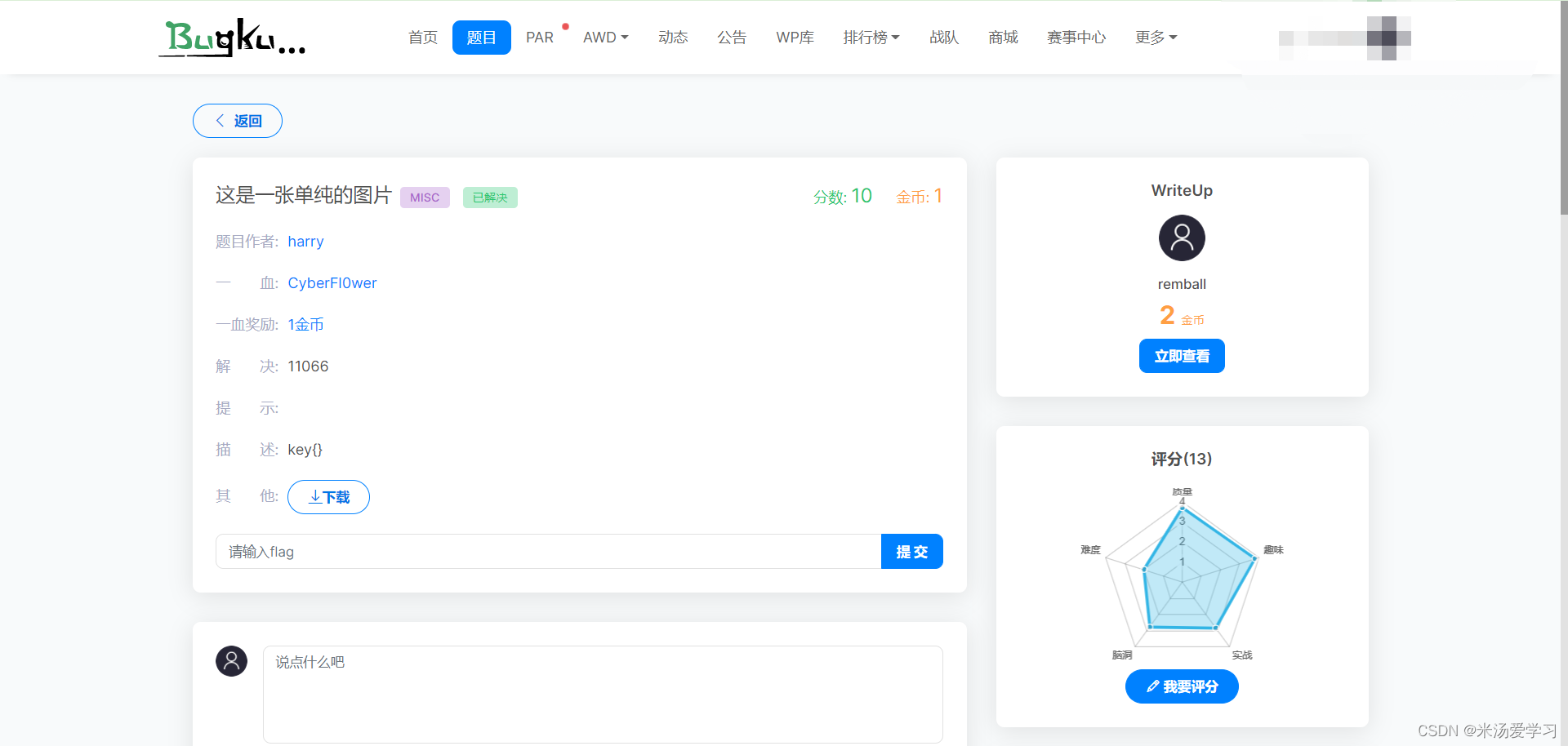
Task: Open the 首页 home menu item
Action: coord(423,38)
